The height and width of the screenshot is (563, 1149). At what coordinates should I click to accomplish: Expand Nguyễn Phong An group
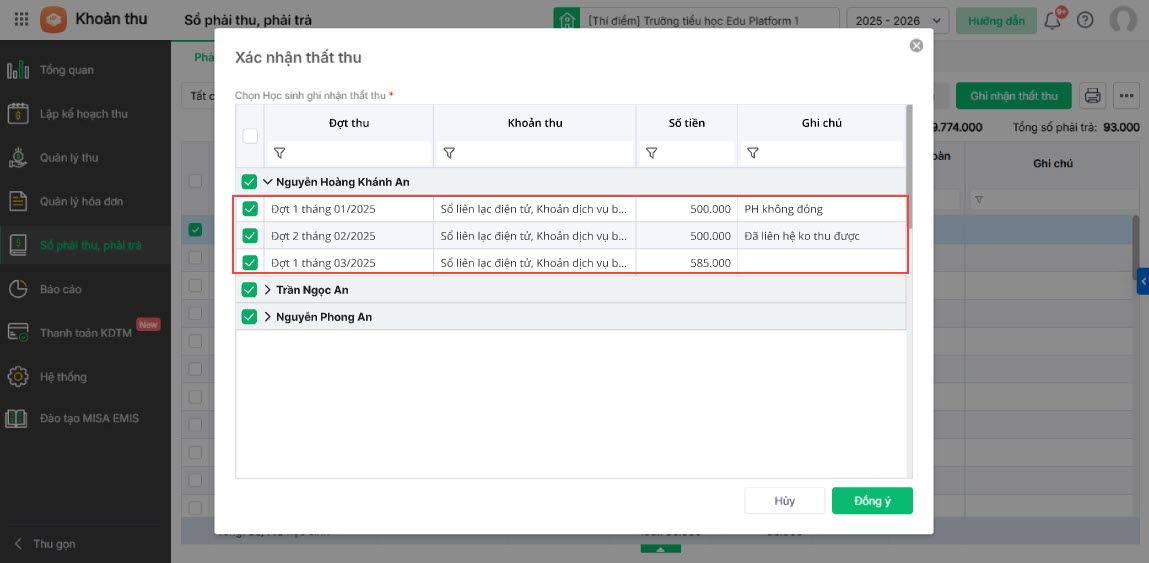[x=268, y=317]
